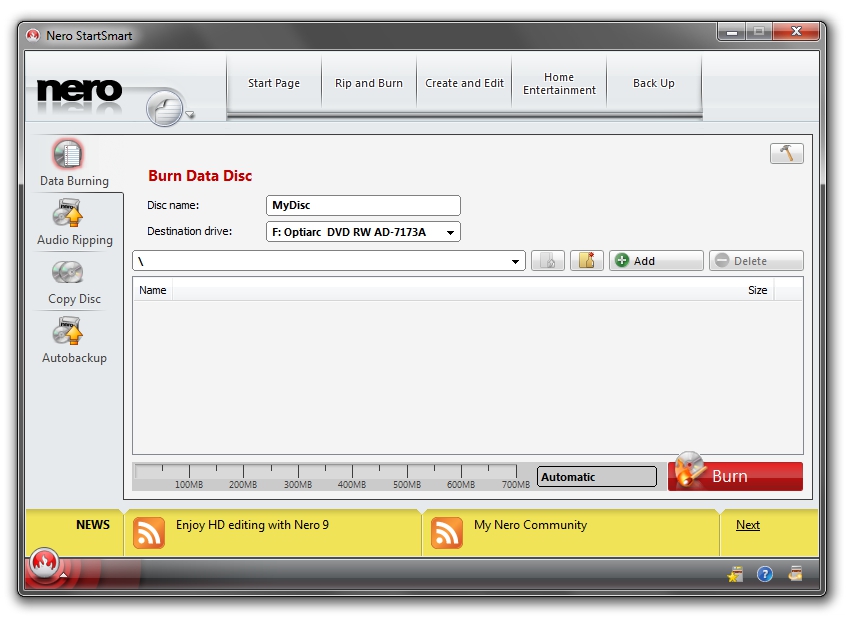Switch to the Start Page tab

(274, 83)
